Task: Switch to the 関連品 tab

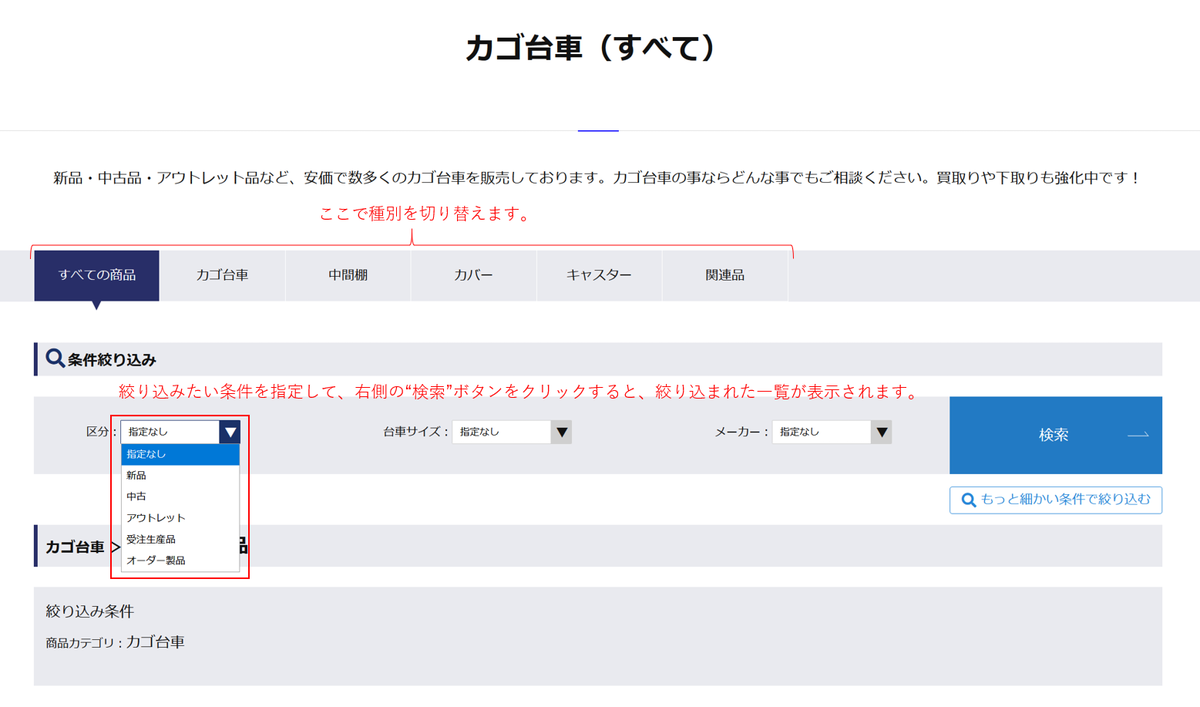Action: click(724, 275)
